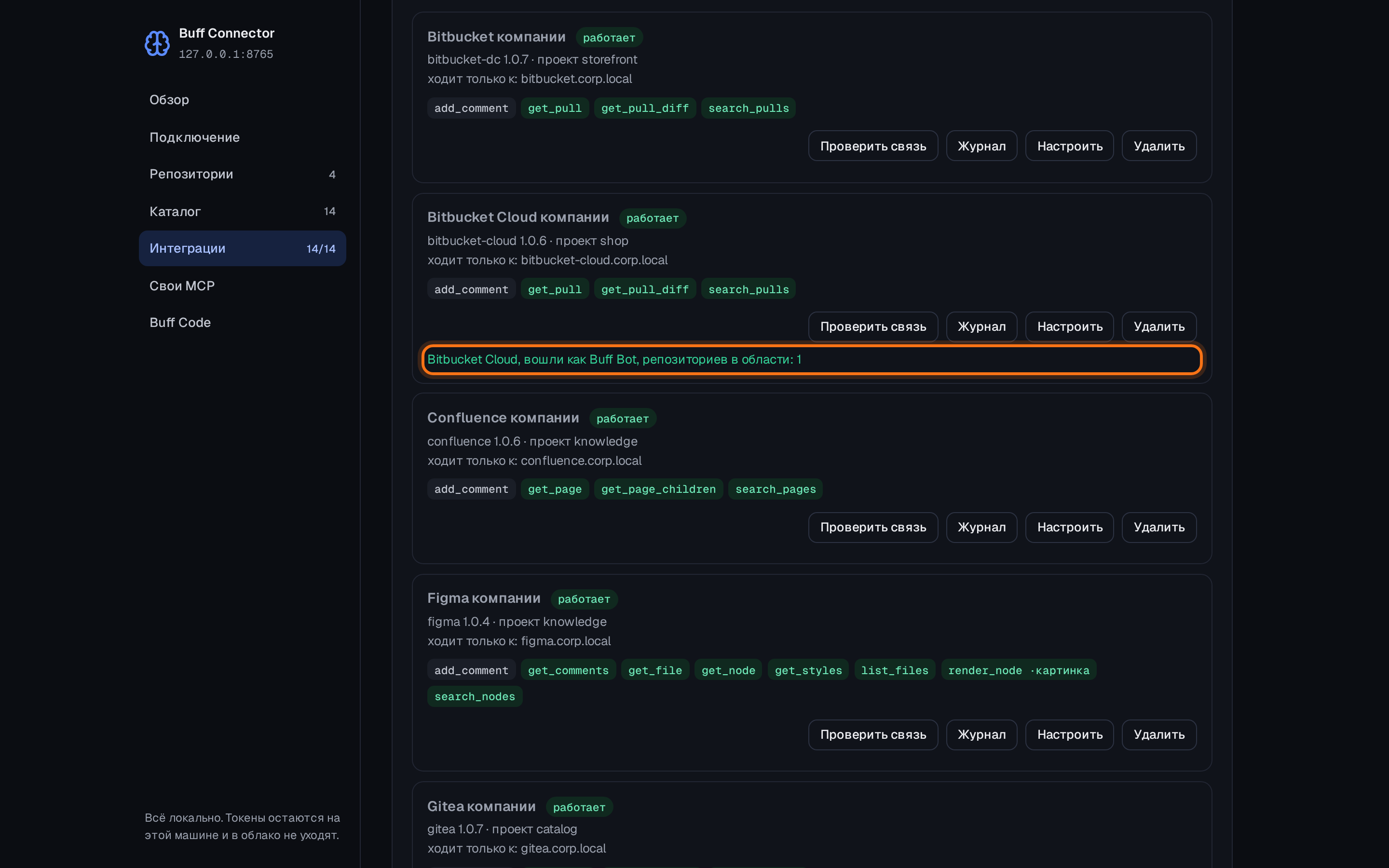Click get_pull tag under Bitbucket Cloud компании
The height and width of the screenshot is (868, 1389).
(555, 289)
